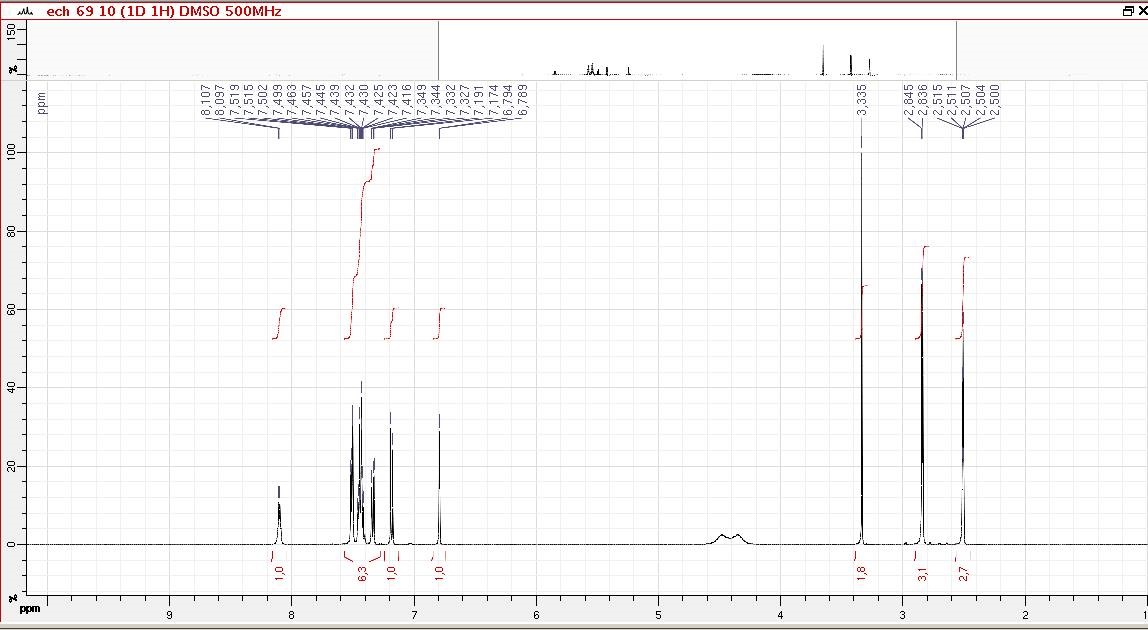
Task: Select the 2,507 peak label
Action: click(x=966, y=100)
